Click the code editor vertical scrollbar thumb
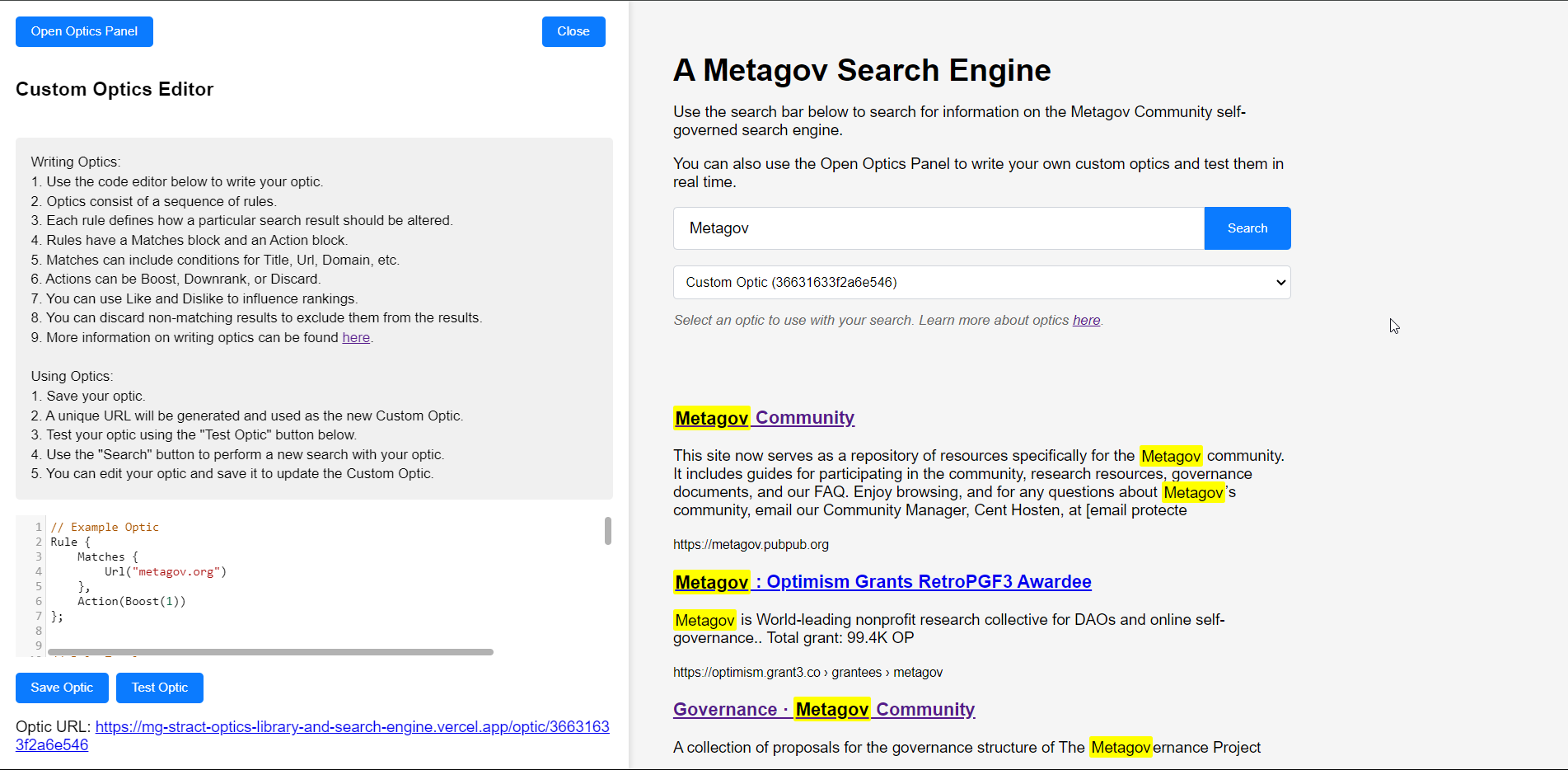This screenshot has height=770, width=1568. pos(608,531)
